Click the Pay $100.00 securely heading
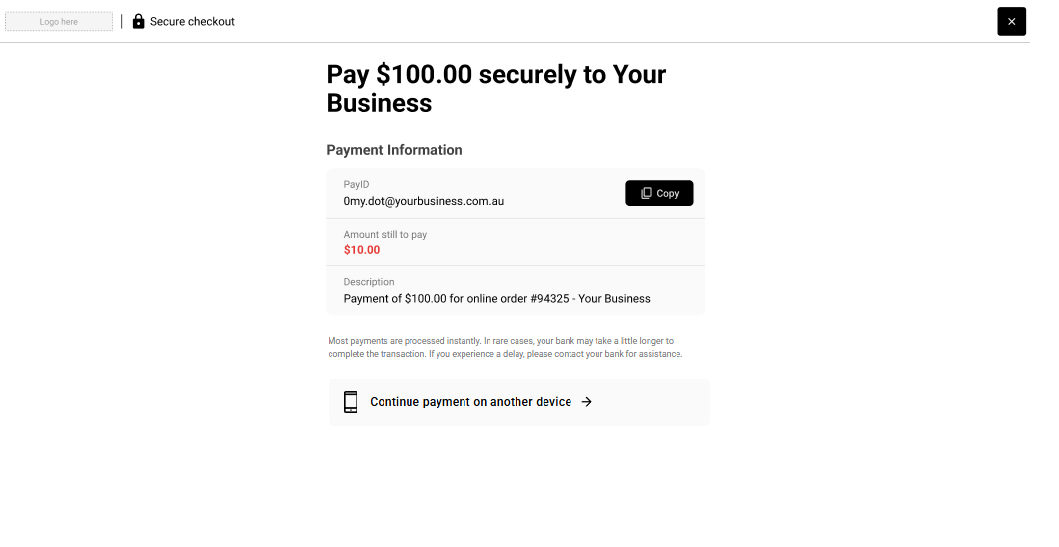 point(496,88)
